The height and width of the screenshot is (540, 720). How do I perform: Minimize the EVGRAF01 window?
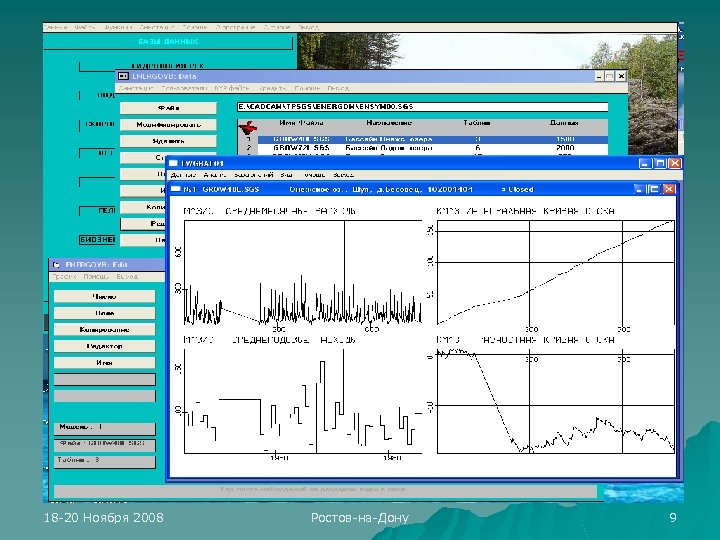645,163
